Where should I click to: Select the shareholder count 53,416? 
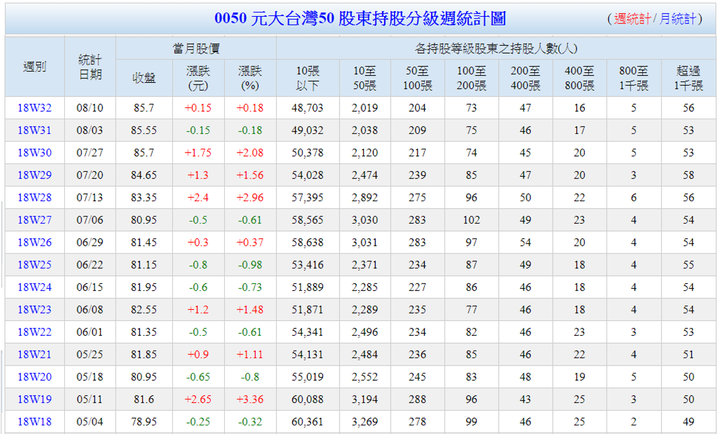tap(308, 265)
